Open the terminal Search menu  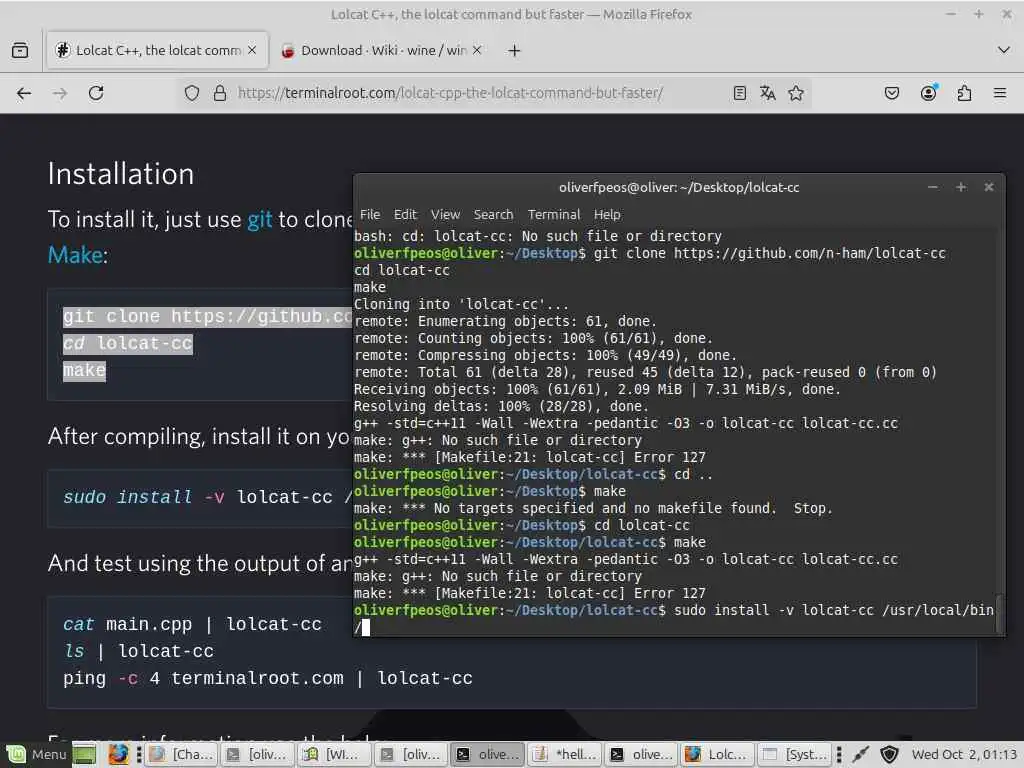[x=493, y=214]
